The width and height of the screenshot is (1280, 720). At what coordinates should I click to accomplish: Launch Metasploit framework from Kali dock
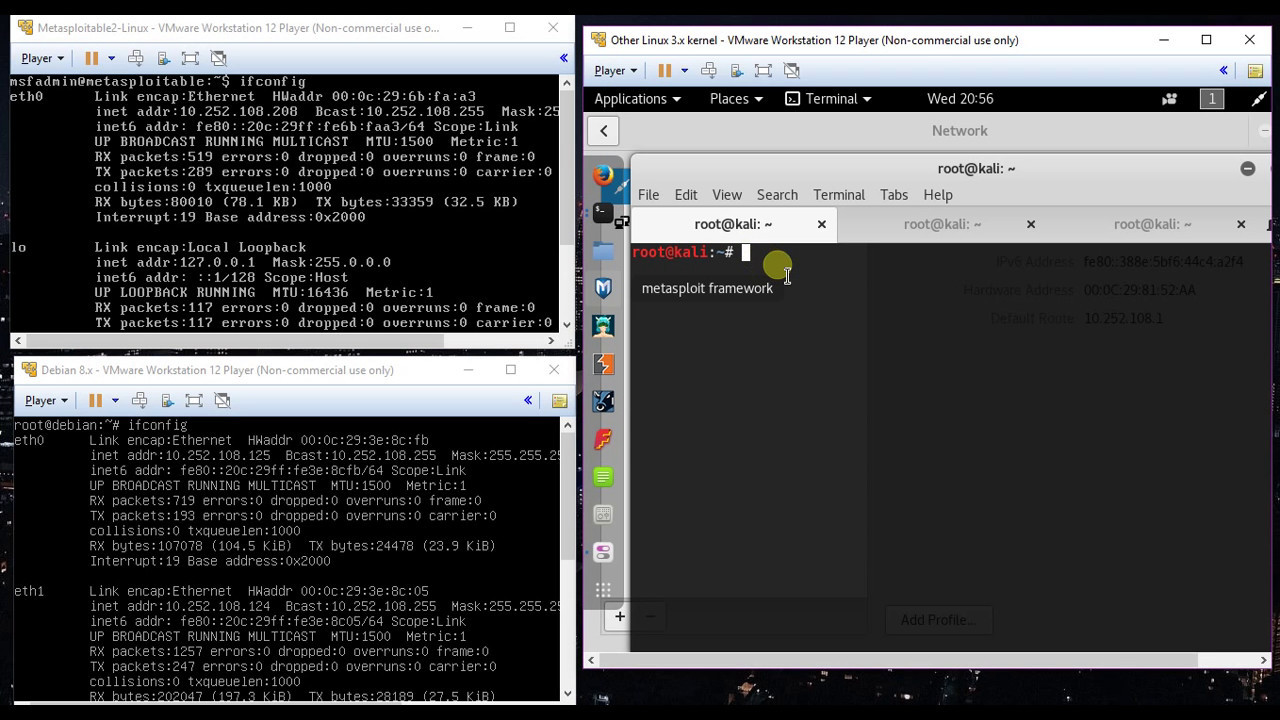click(603, 288)
